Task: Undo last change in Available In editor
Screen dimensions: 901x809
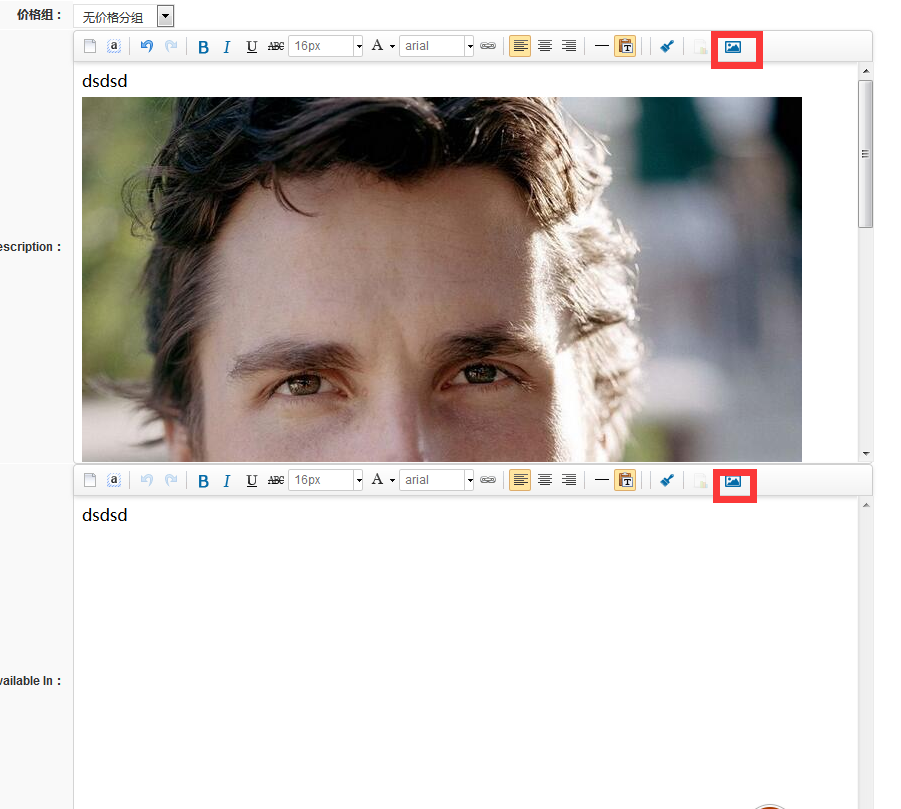Action: coord(147,480)
